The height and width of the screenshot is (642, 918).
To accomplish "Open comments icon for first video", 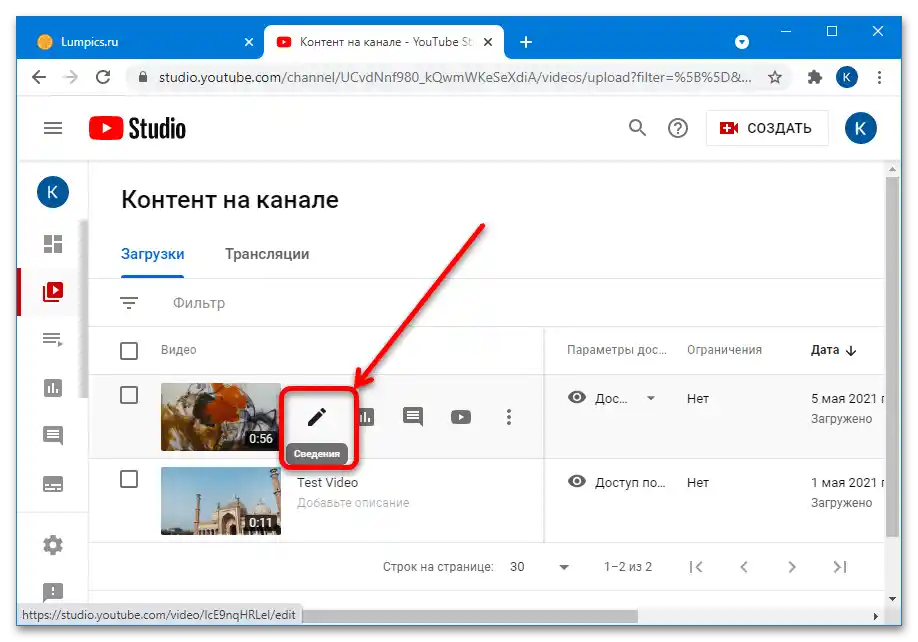I will [413, 417].
